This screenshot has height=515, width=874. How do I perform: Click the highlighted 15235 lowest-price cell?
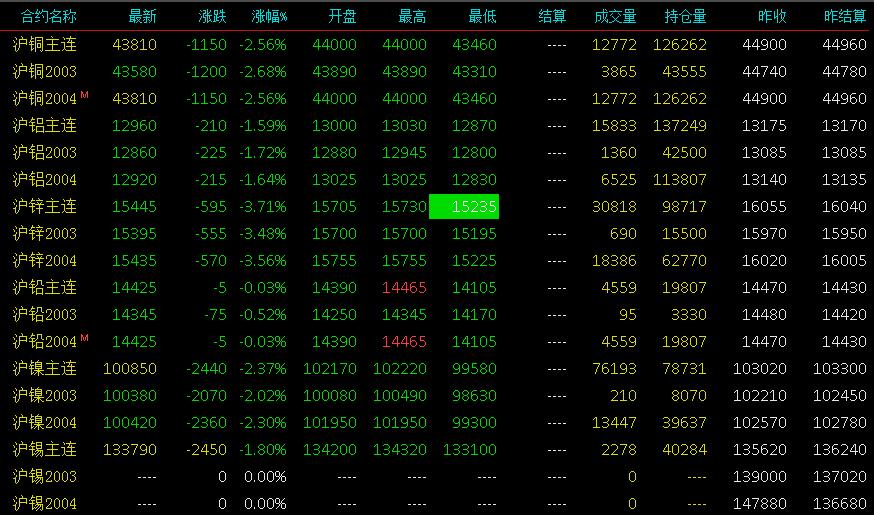pos(464,206)
